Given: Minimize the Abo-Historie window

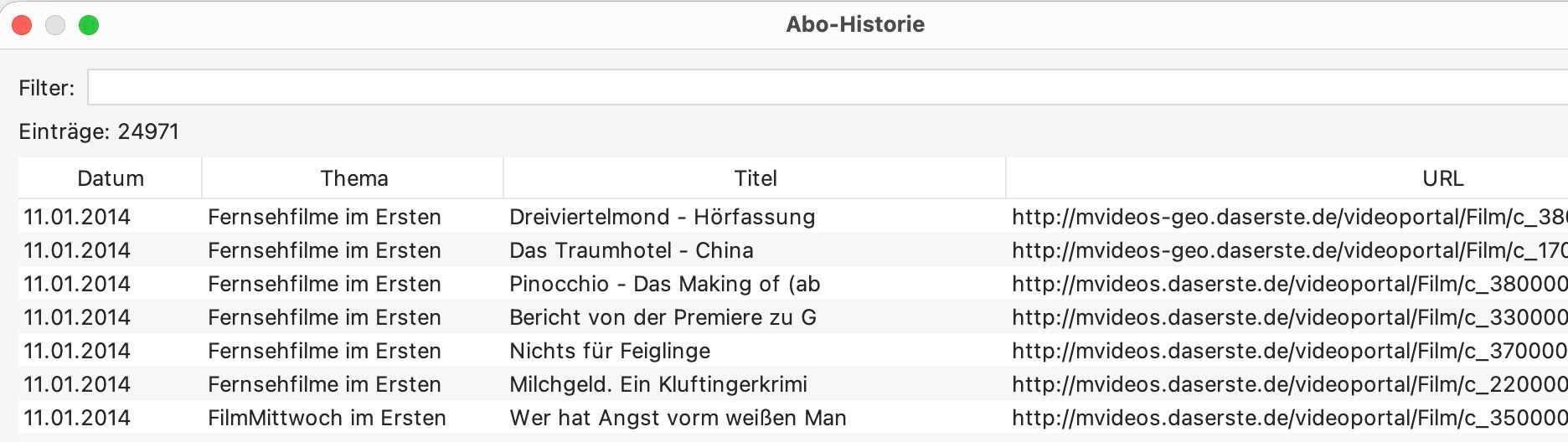Looking at the screenshot, I should coord(55,25).
